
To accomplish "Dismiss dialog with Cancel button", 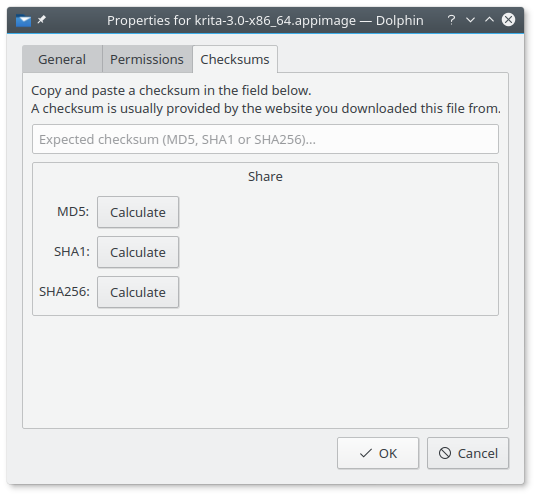I will (468, 453).
